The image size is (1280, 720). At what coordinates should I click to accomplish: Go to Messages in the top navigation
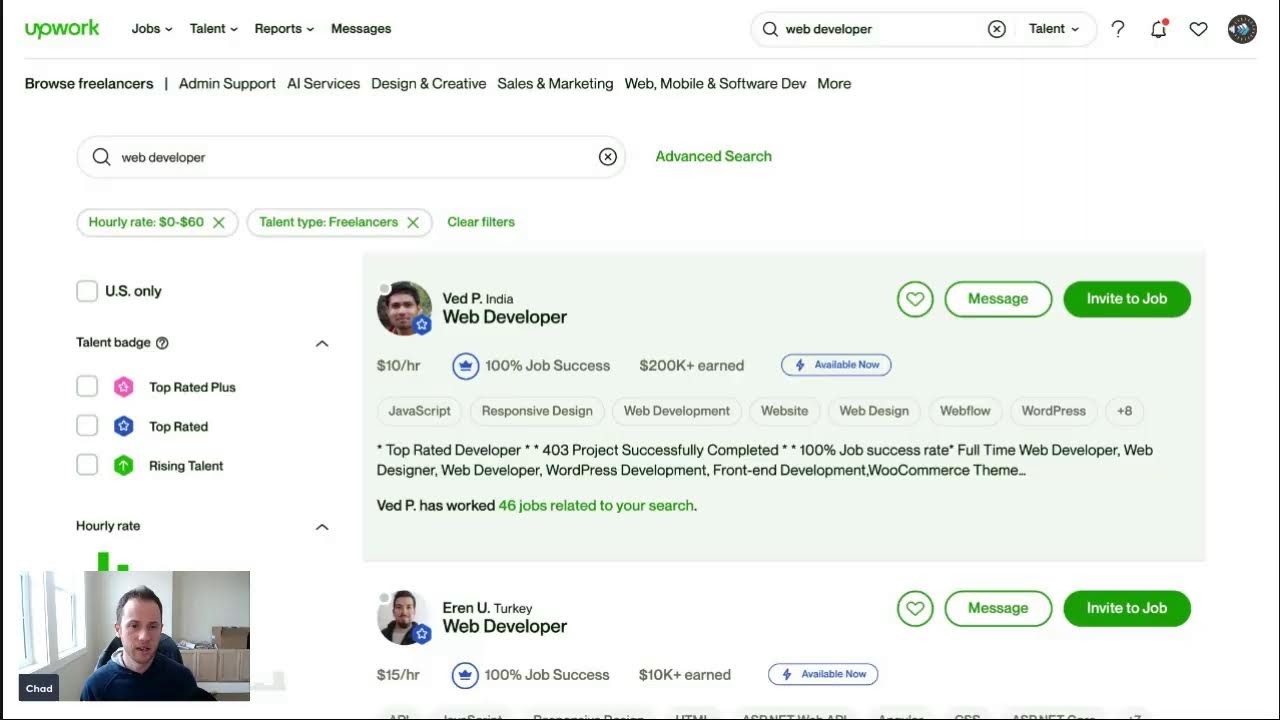click(x=361, y=29)
